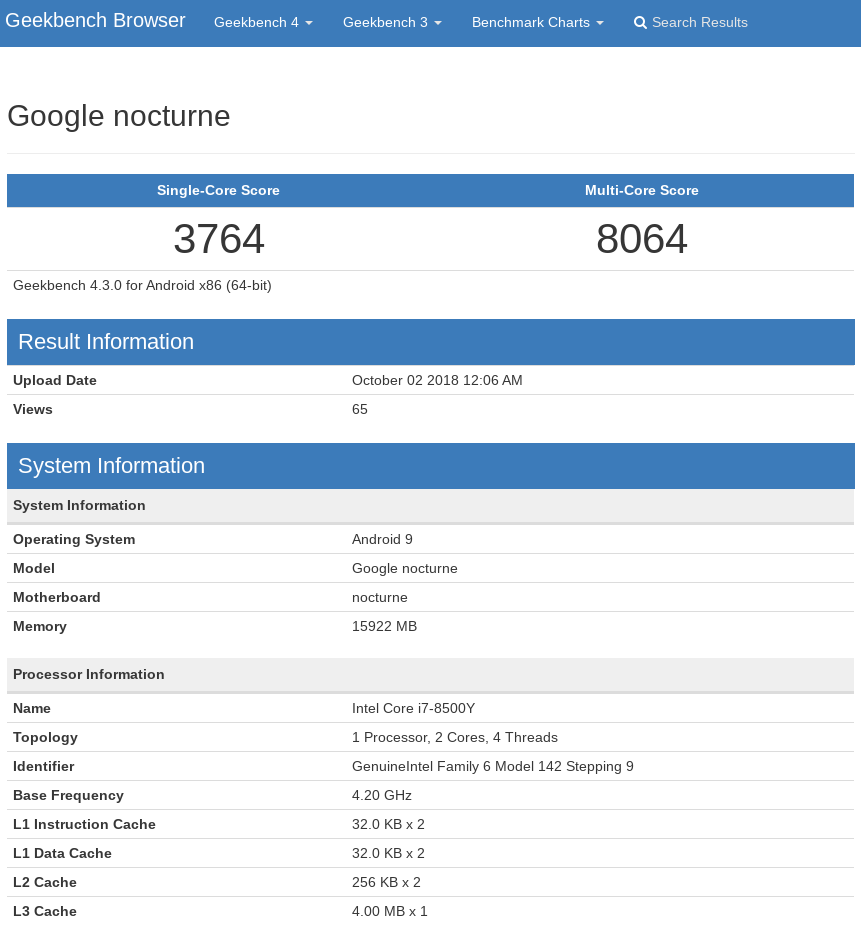Select the Model row label
Image resolution: width=861 pixels, height=934 pixels.
pyautogui.click(x=34, y=568)
